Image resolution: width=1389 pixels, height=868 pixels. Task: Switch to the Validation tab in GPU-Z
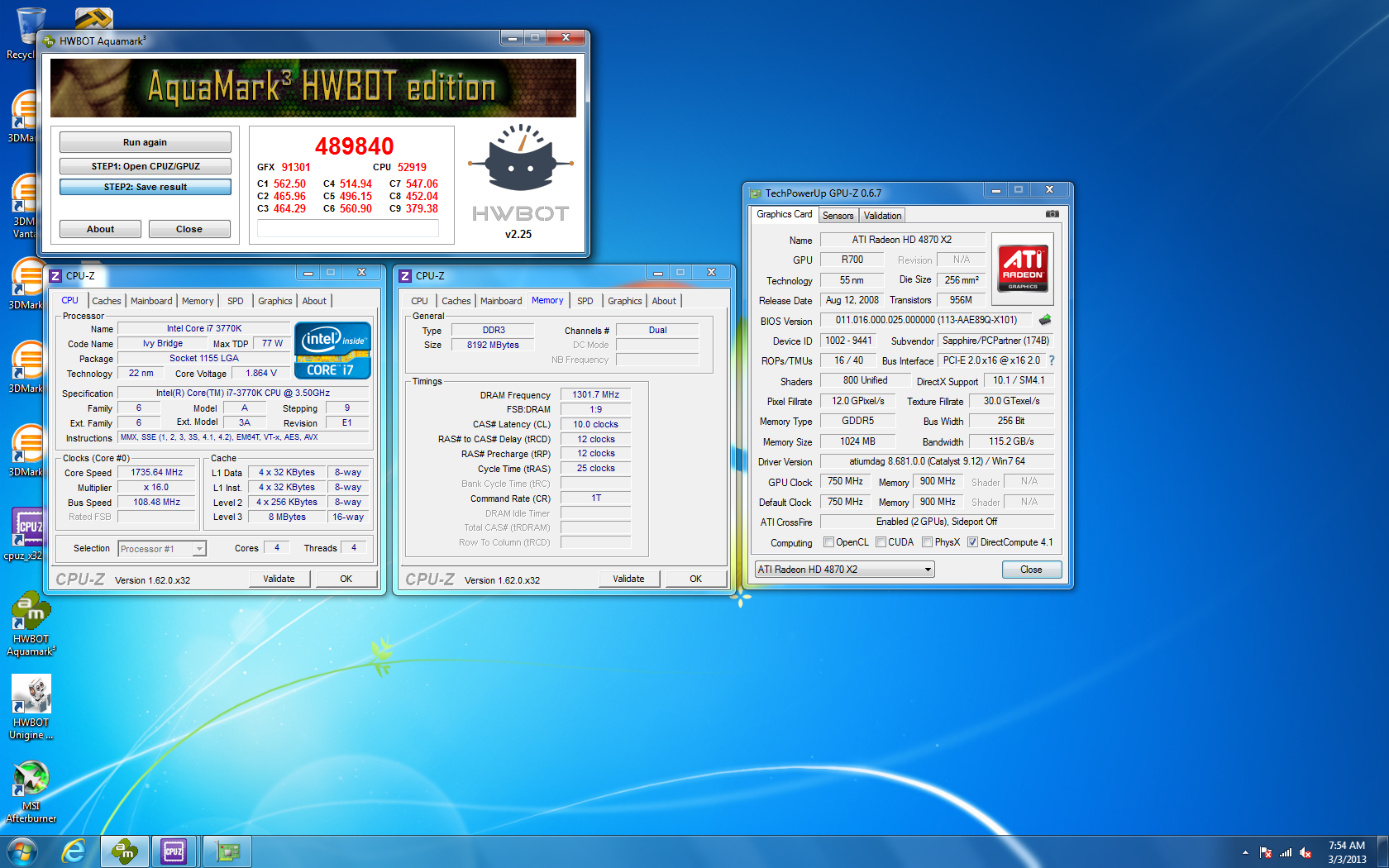tap(882, 216)
